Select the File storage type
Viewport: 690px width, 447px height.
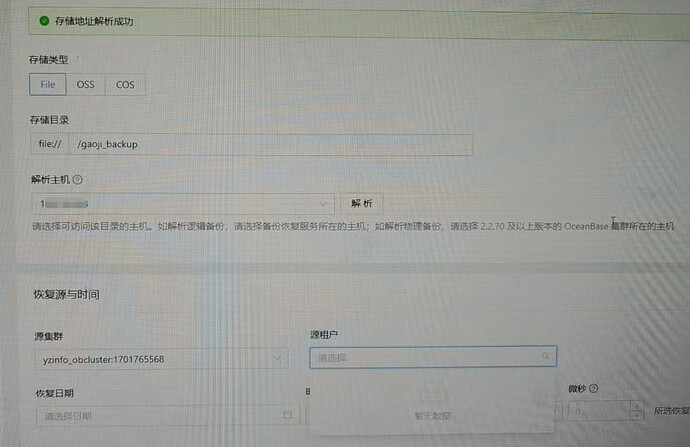(48, 84)
